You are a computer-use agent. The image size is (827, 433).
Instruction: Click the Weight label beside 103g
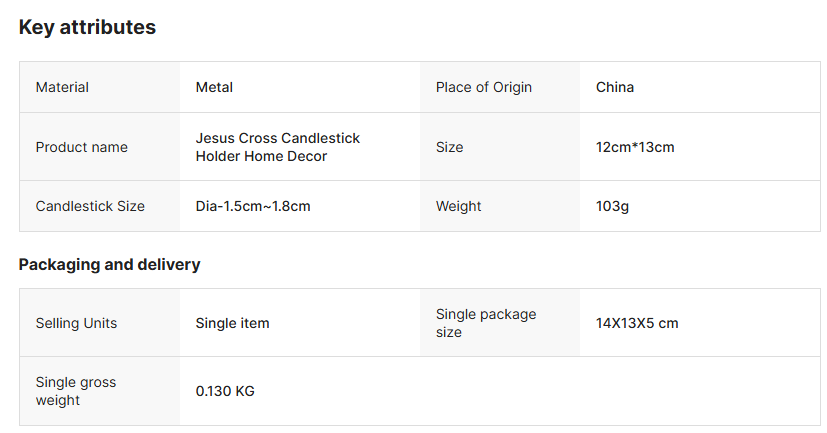click(x=458, y=206)
